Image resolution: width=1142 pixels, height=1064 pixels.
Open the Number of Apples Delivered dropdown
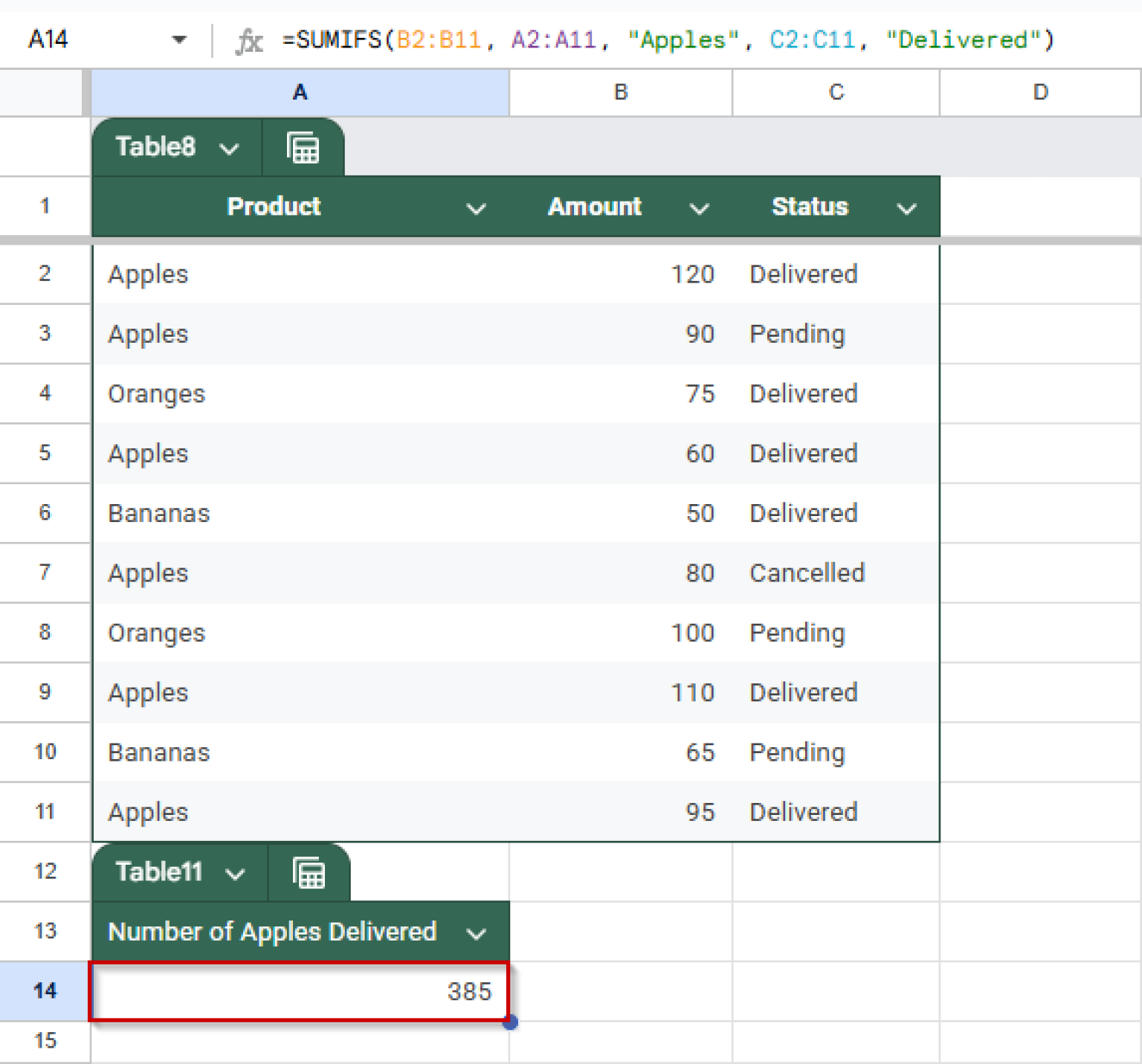point(477,932)
